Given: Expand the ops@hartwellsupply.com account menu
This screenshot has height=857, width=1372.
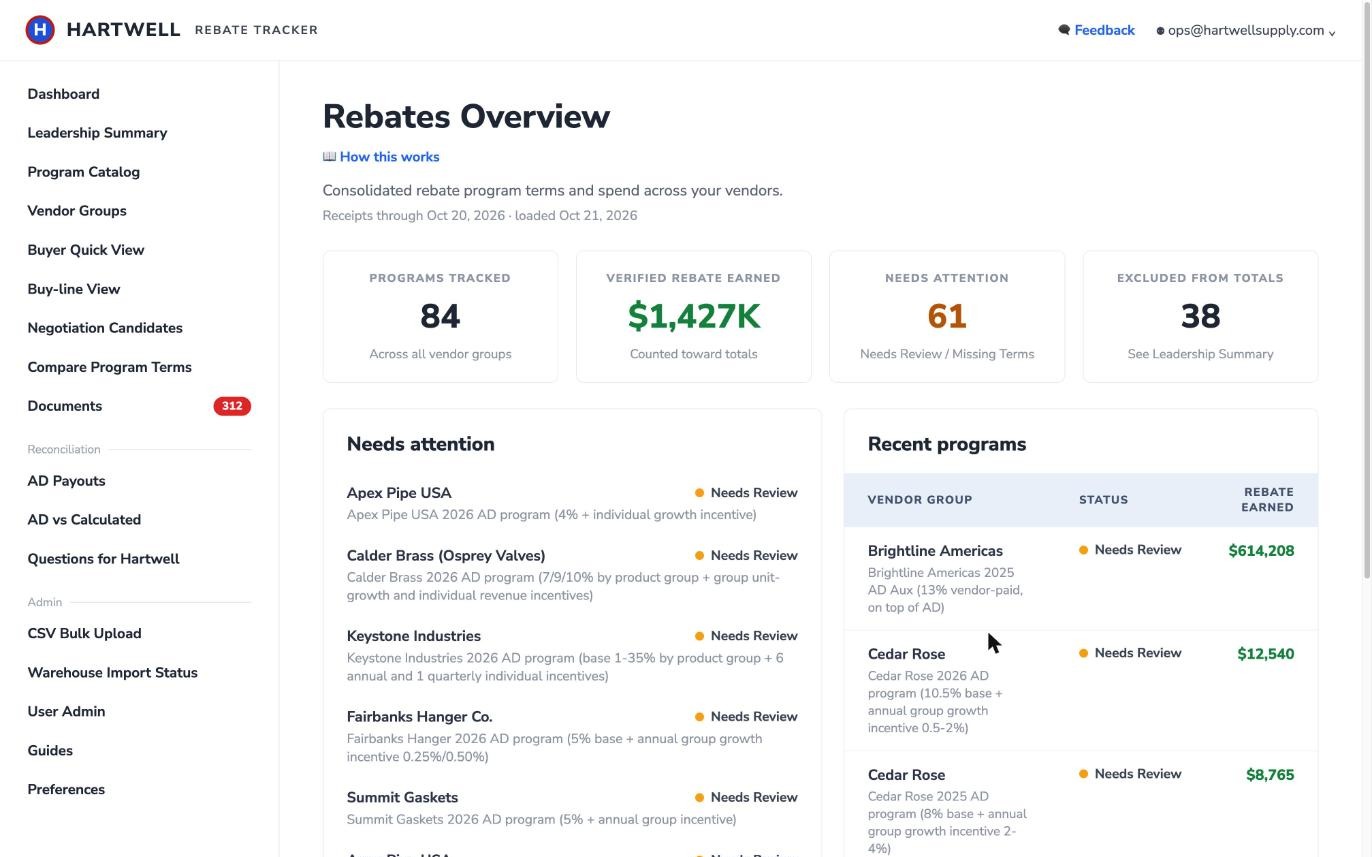Looking at the screenshot, I should coord(1246,30).
